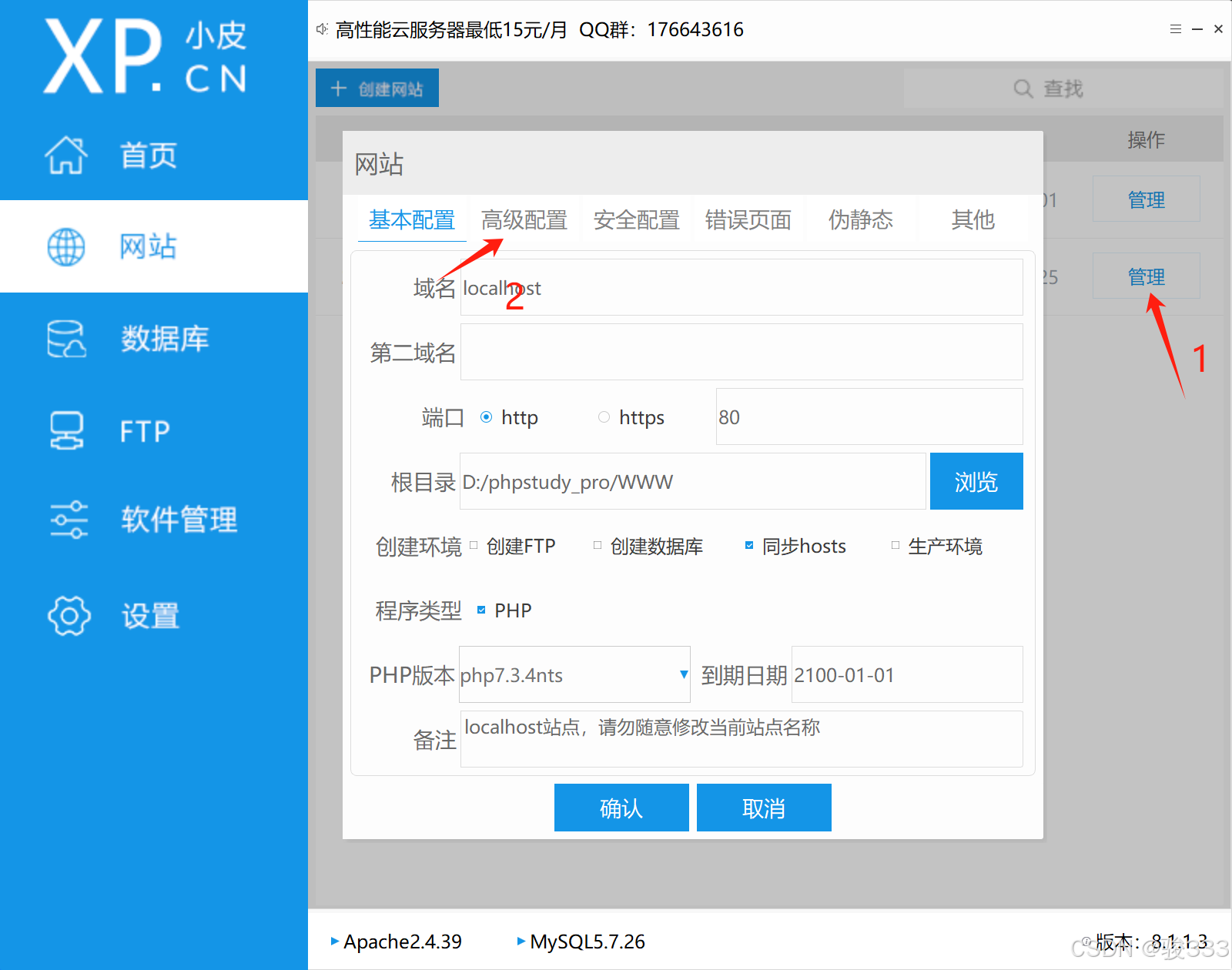Open the hamburger menu at top right
1232x970 pixels.
1175,28
